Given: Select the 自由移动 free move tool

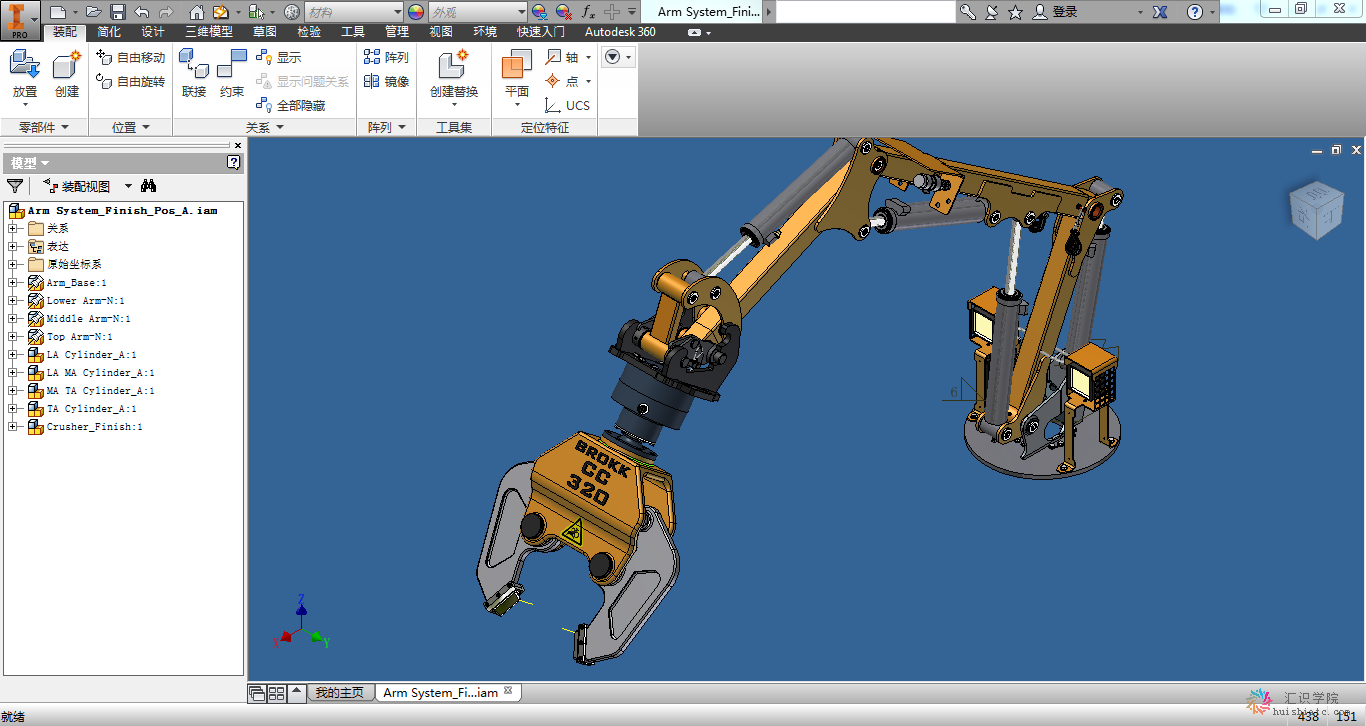Looking at the screenshot, I should pyautogui.click(x=130, y=58).
